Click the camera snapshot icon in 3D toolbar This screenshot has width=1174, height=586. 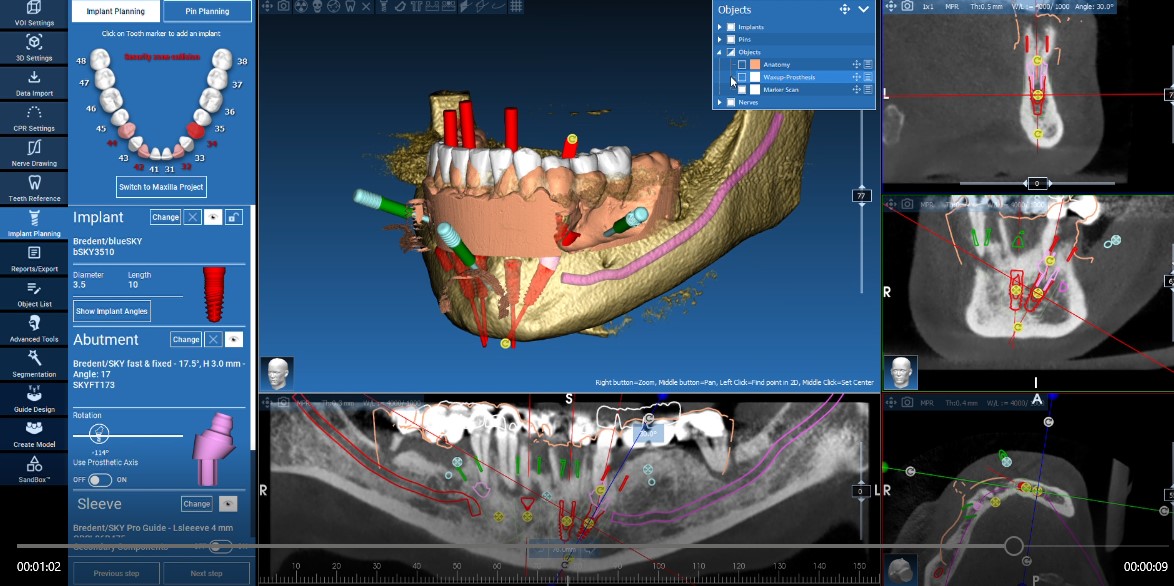[284, 7]
